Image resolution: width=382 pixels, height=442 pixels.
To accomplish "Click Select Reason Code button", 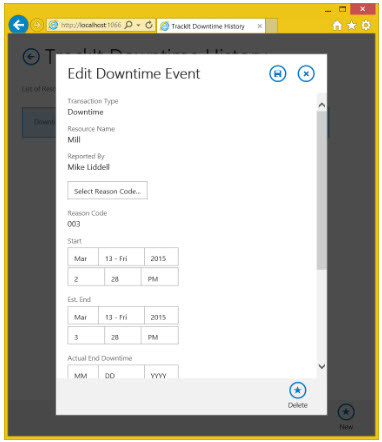I will (x=107, y=191).
